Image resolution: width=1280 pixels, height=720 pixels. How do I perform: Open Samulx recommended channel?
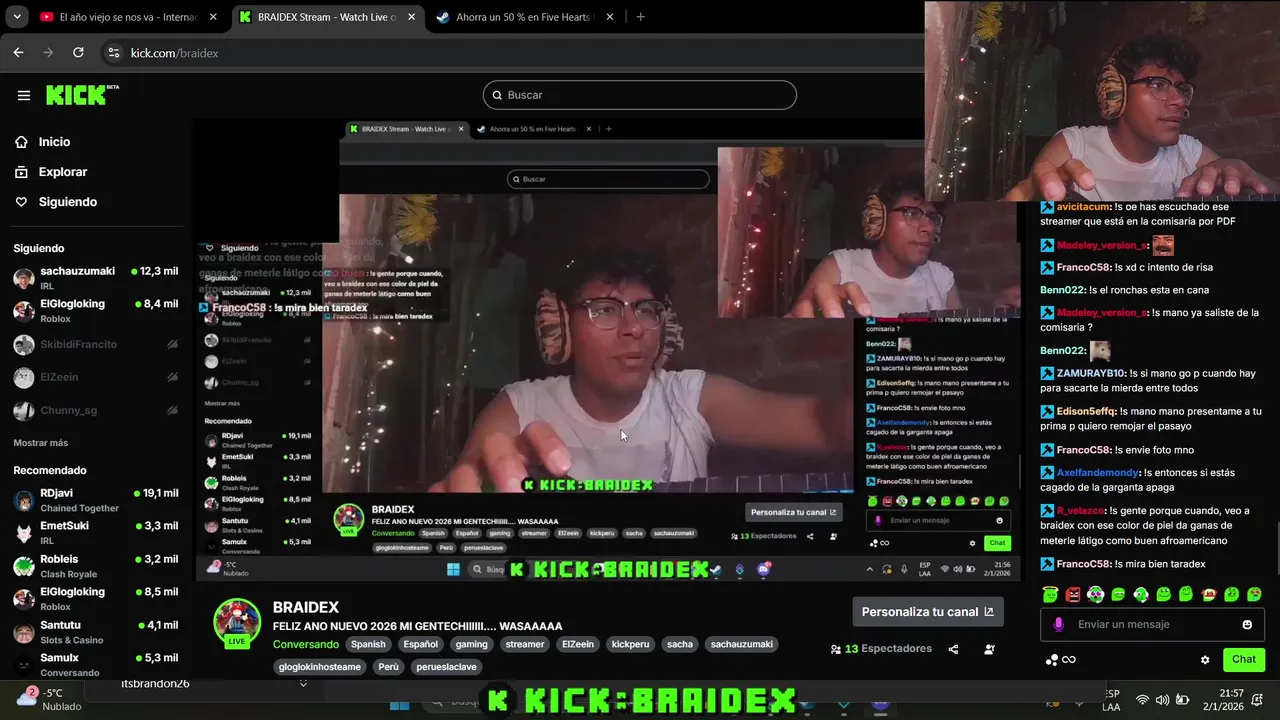click(95, 664)
